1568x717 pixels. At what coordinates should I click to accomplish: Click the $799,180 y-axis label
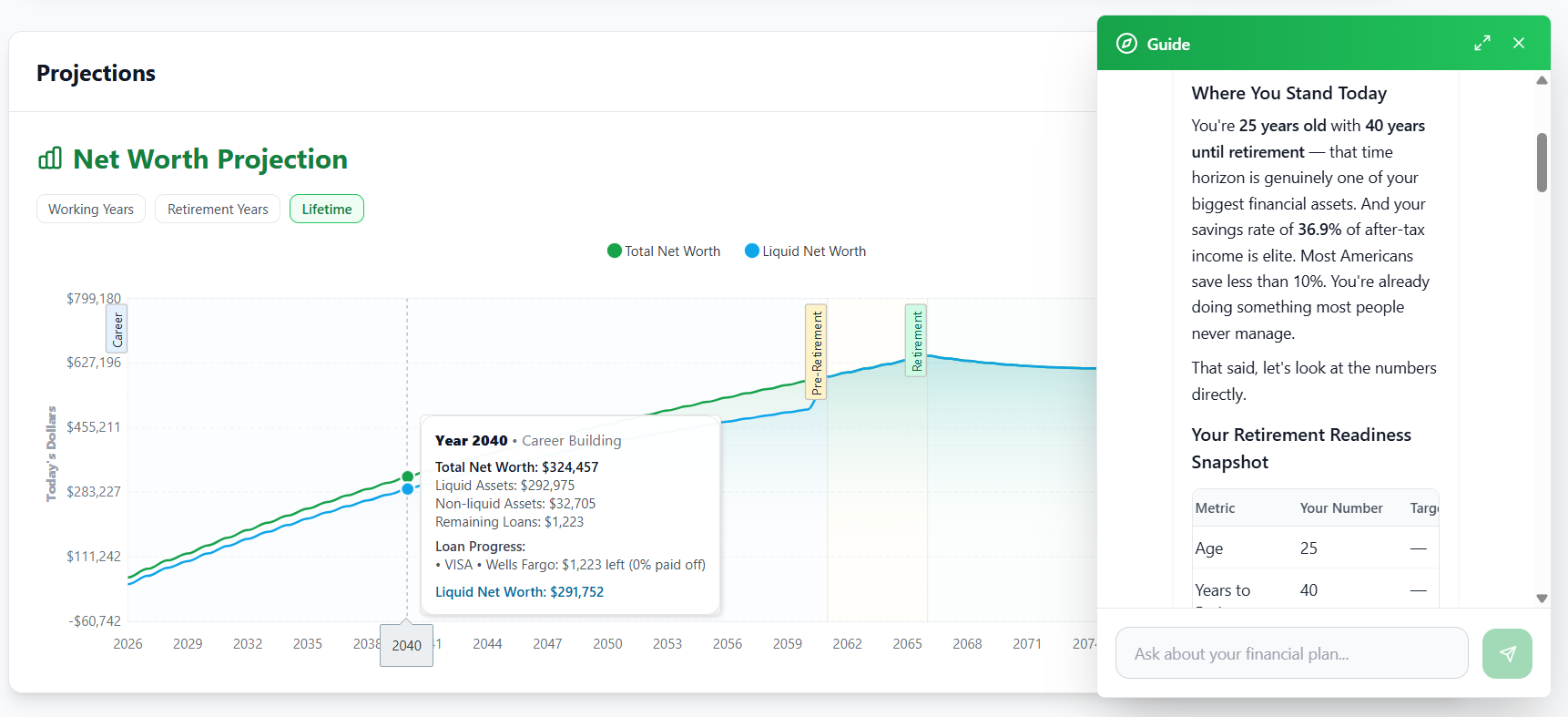pyautogui.click(x=94, y=298)
